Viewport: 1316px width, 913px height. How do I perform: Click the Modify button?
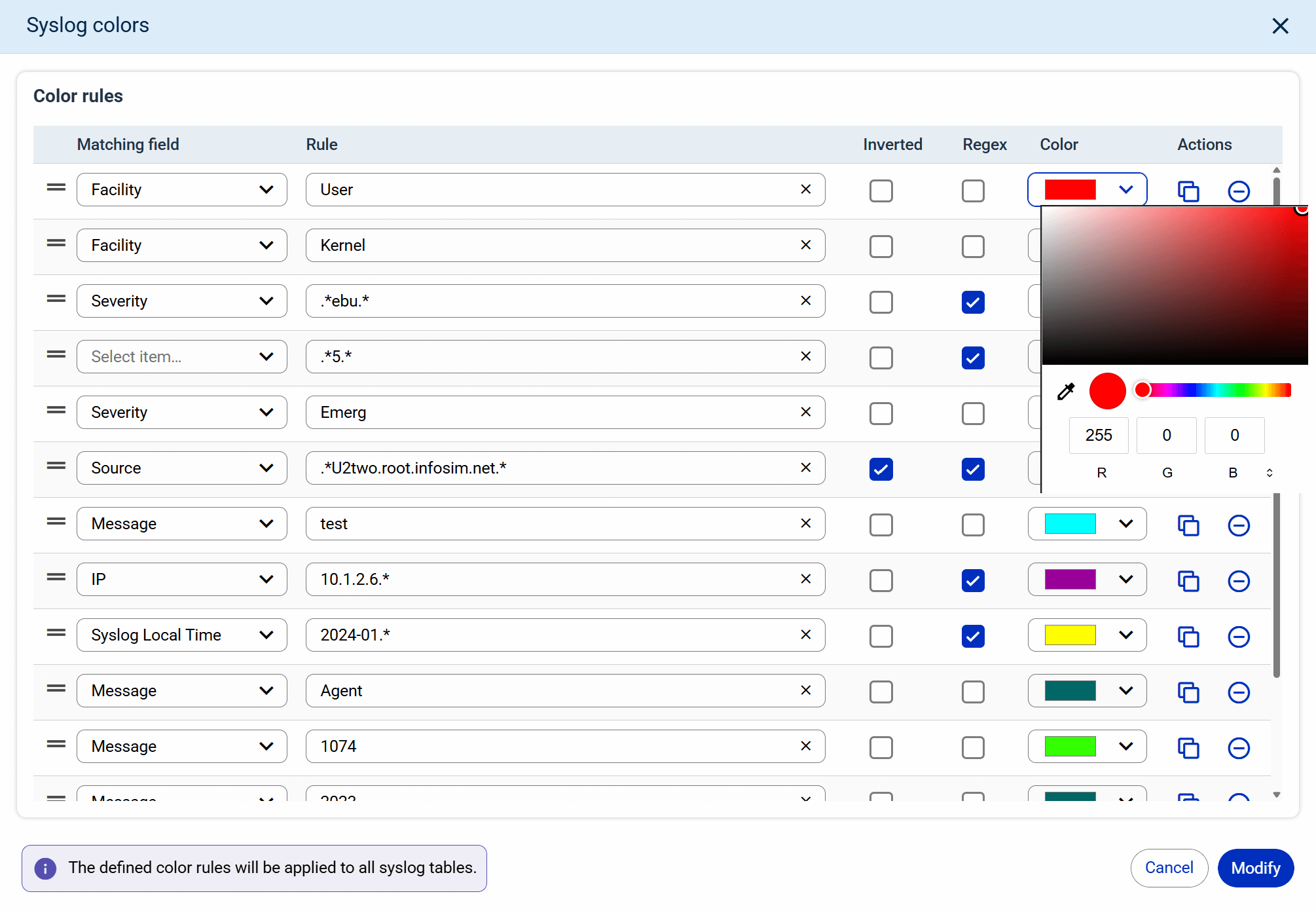(x=1255, y=868)
